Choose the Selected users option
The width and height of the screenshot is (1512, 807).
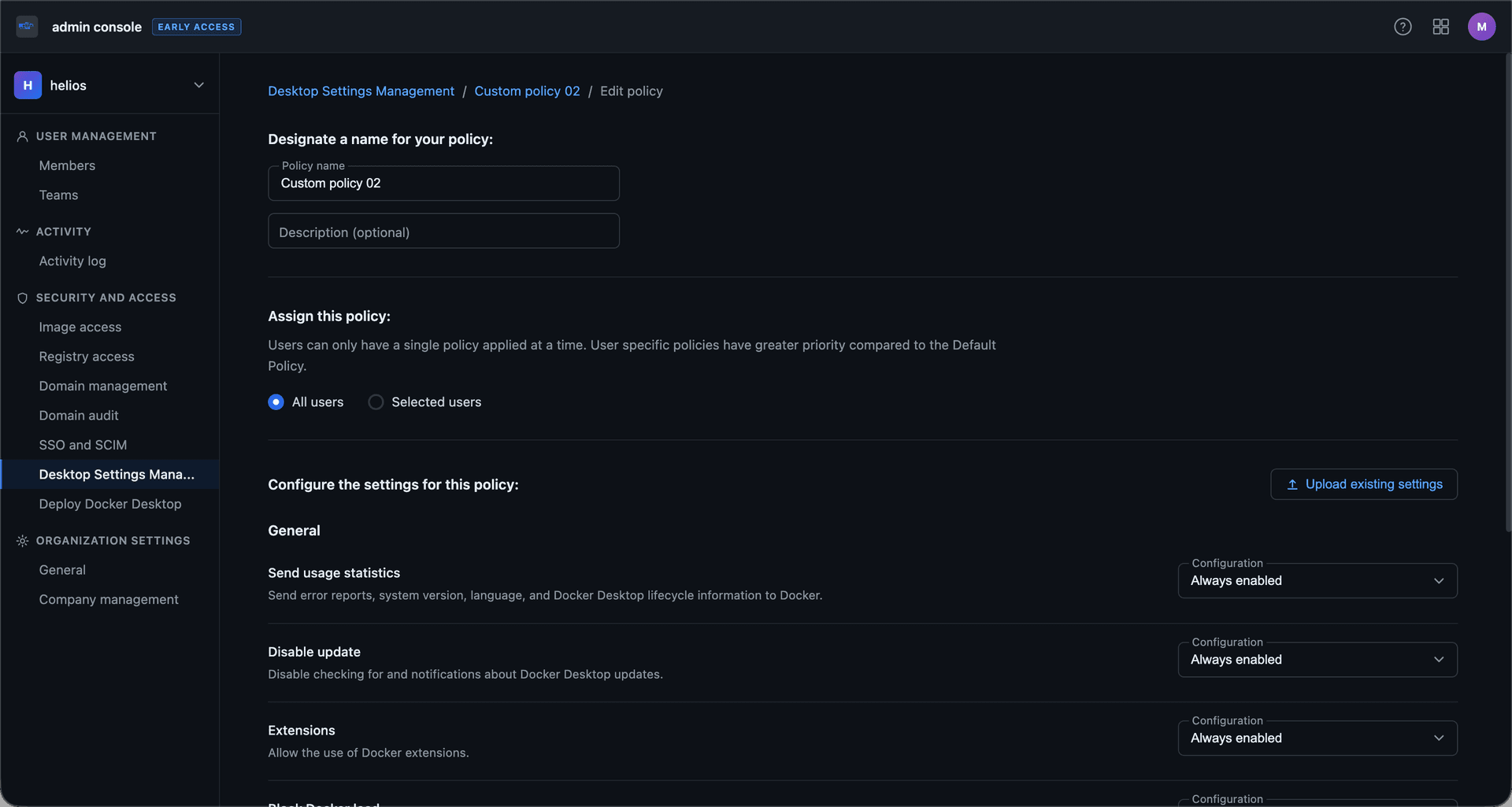[376, 402]
